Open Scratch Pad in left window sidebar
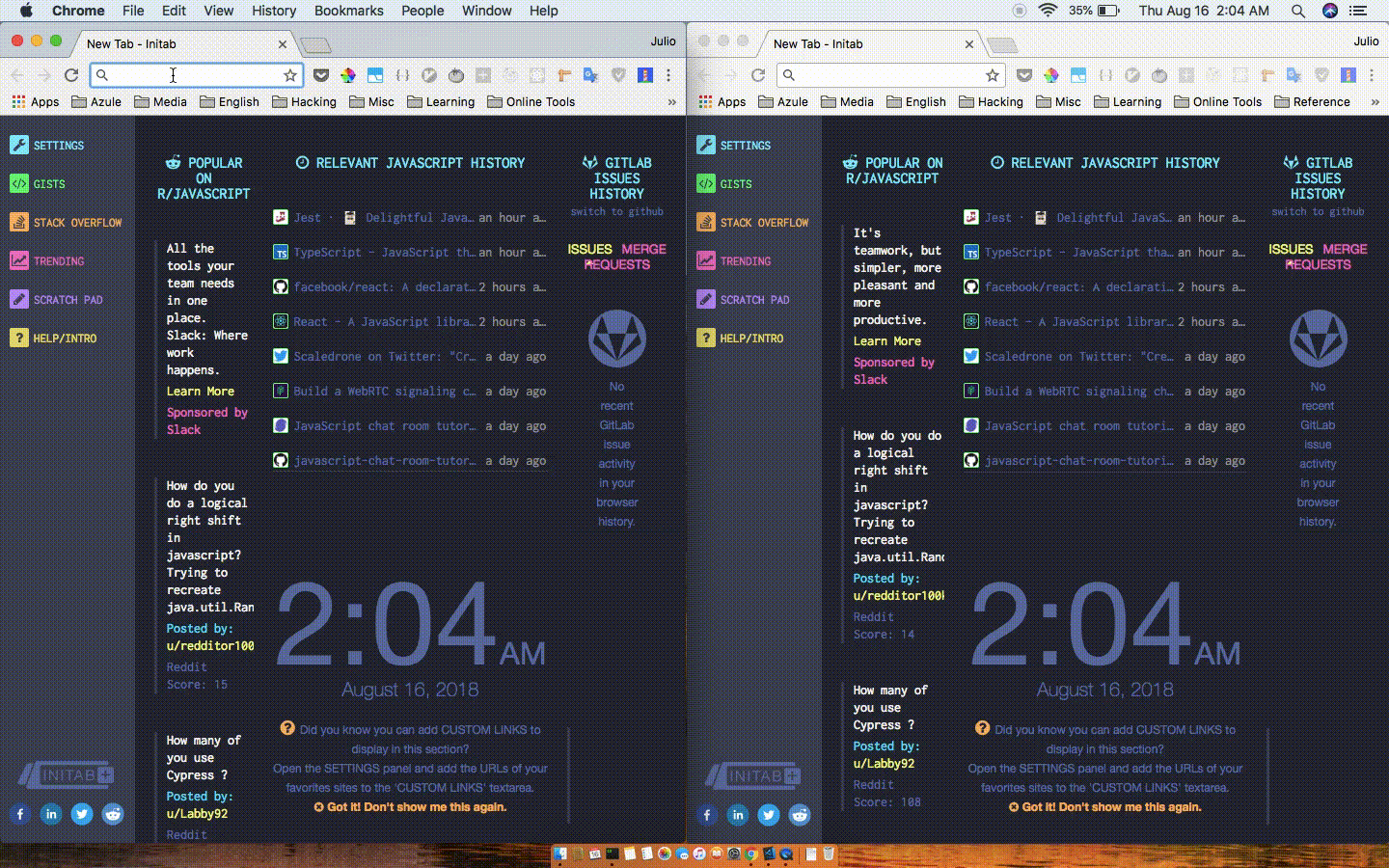This screenshot has height=868, width=1389. [x=56, y=300]
